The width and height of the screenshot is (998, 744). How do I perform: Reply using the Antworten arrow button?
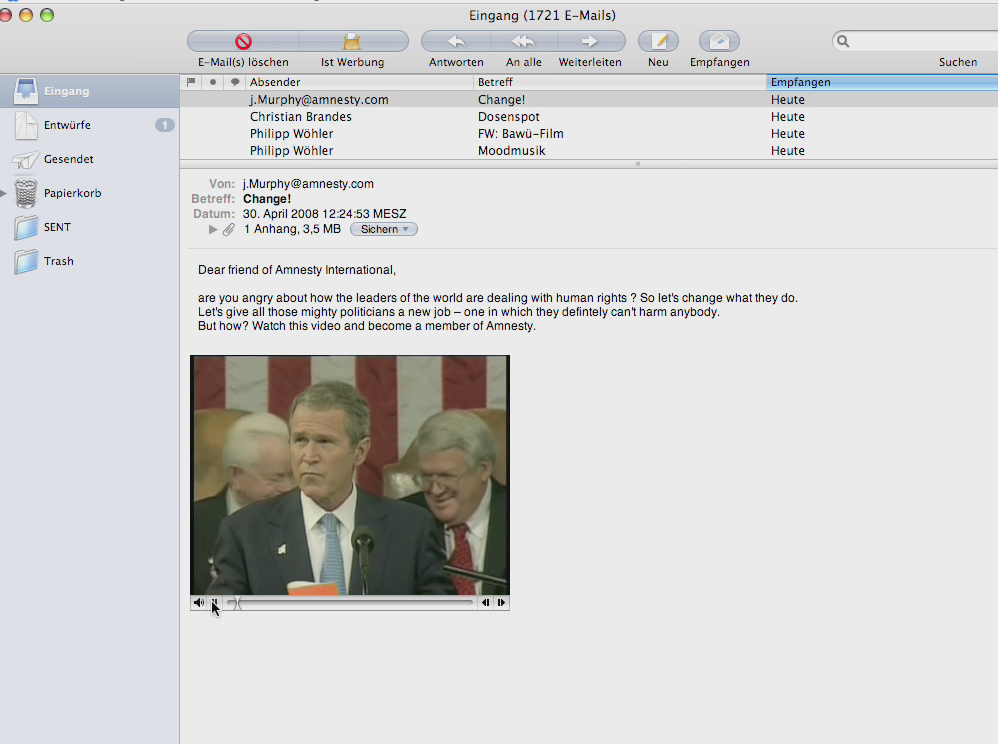pyautogui.click(x=456, y=41)
